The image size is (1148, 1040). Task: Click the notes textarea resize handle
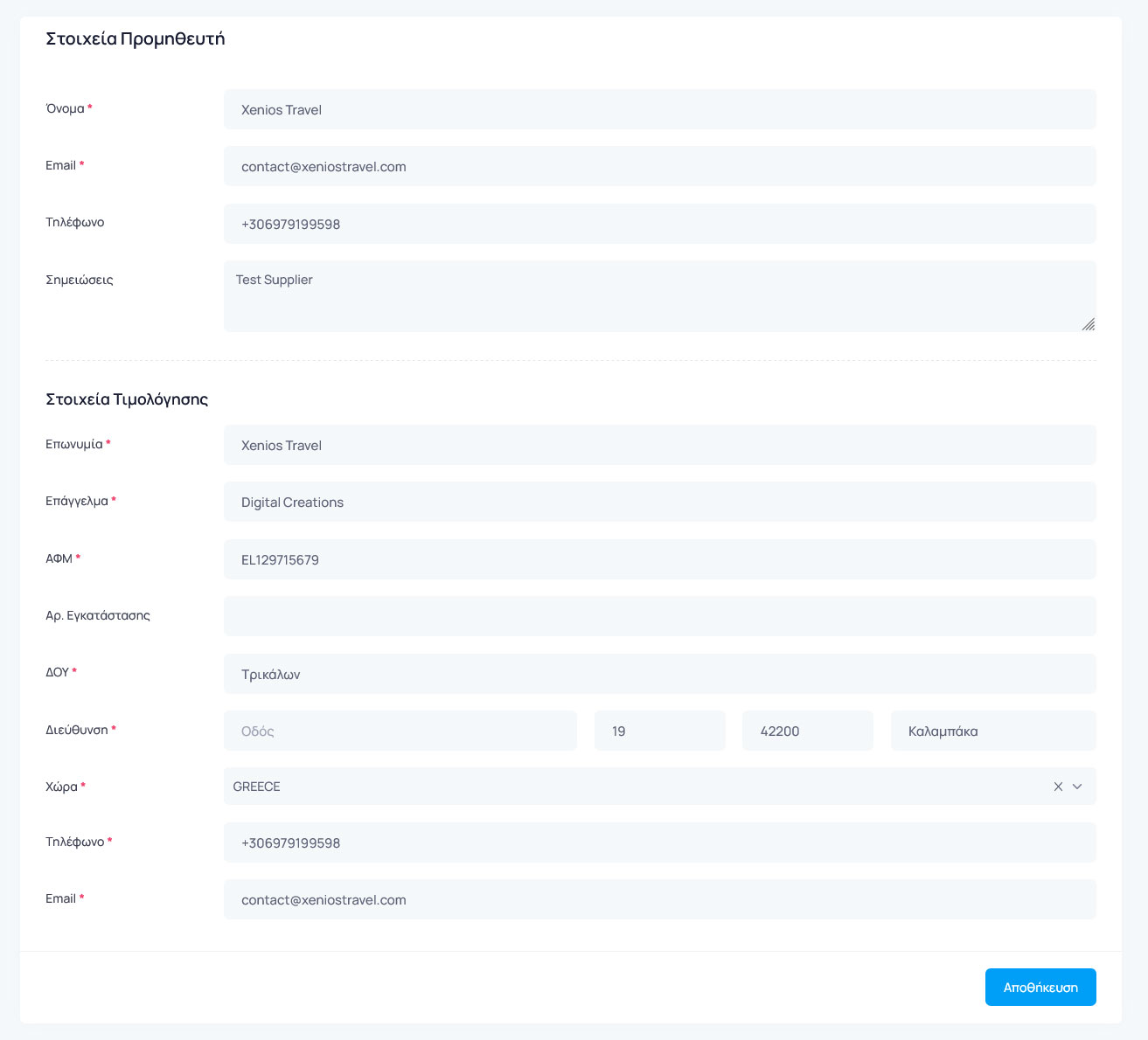click(x=1088, y=324)
